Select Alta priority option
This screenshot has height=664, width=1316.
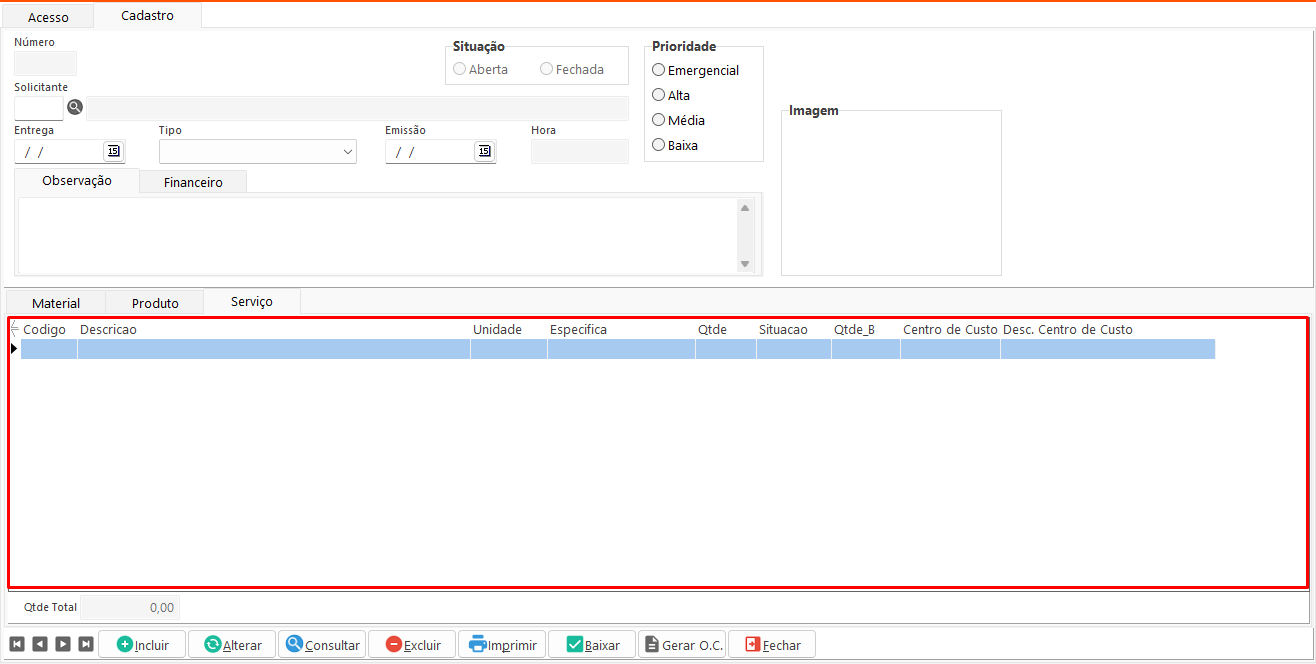pyautogui.click(x=658, y=95)
